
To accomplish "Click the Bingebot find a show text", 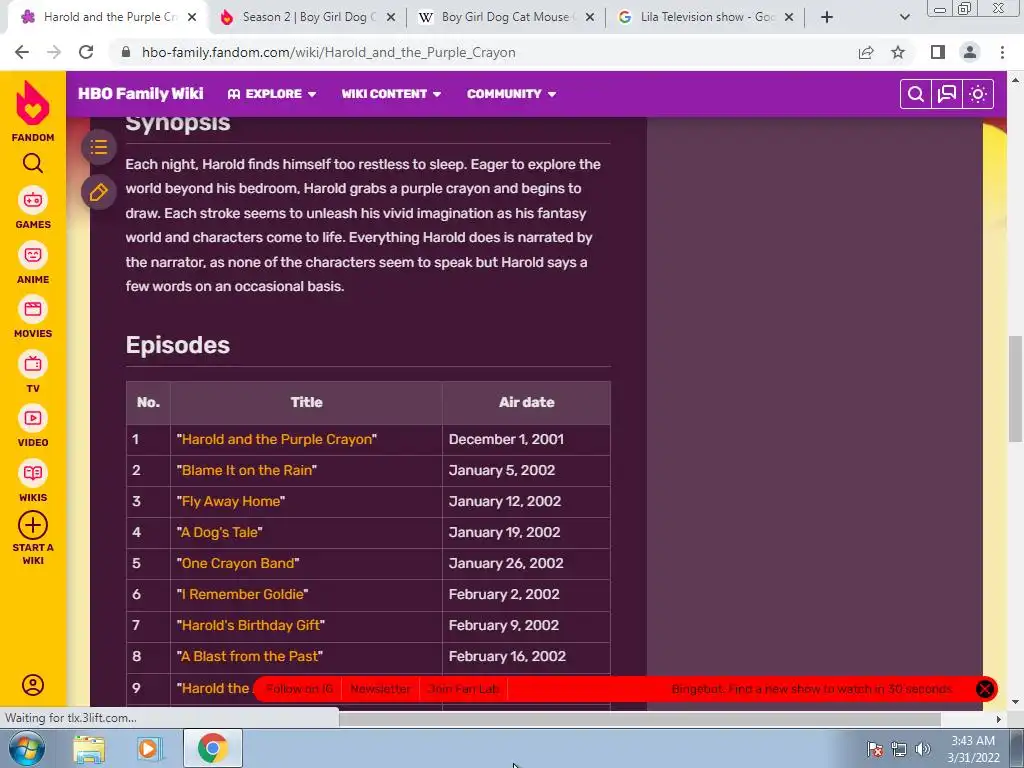I will pyautogui.click(x=812, y=689).
